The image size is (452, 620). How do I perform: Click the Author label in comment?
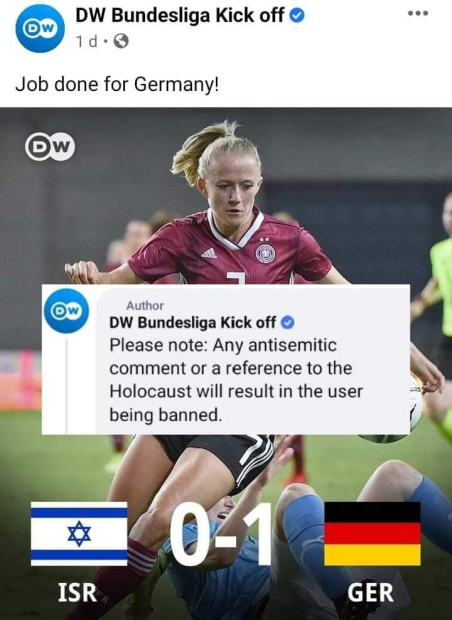(145, 306)
